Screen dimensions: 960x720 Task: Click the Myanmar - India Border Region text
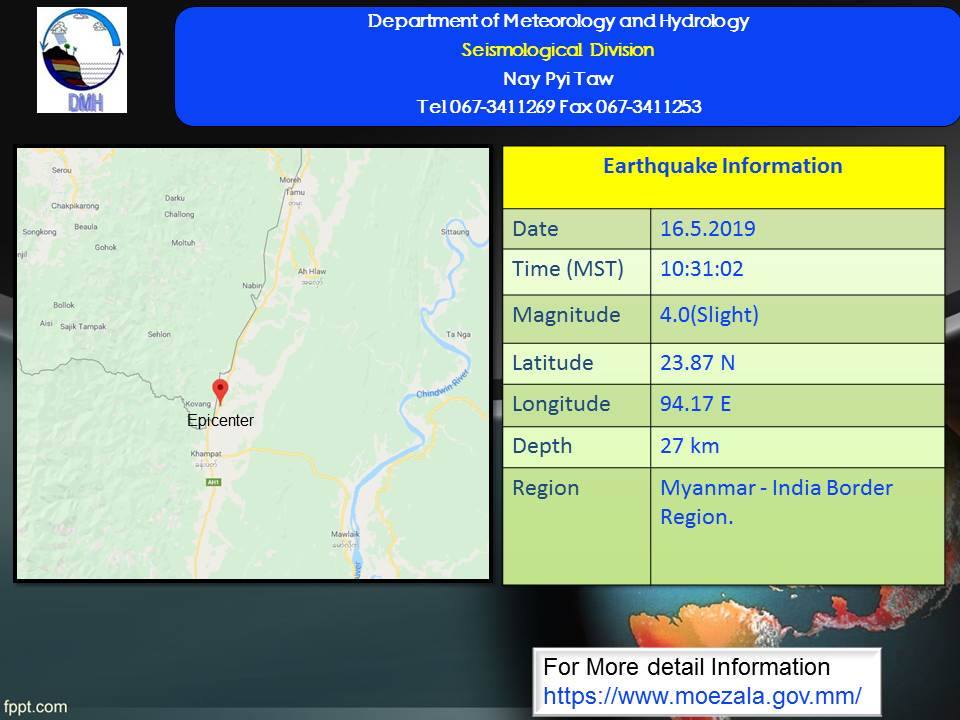tap(775, 503)
